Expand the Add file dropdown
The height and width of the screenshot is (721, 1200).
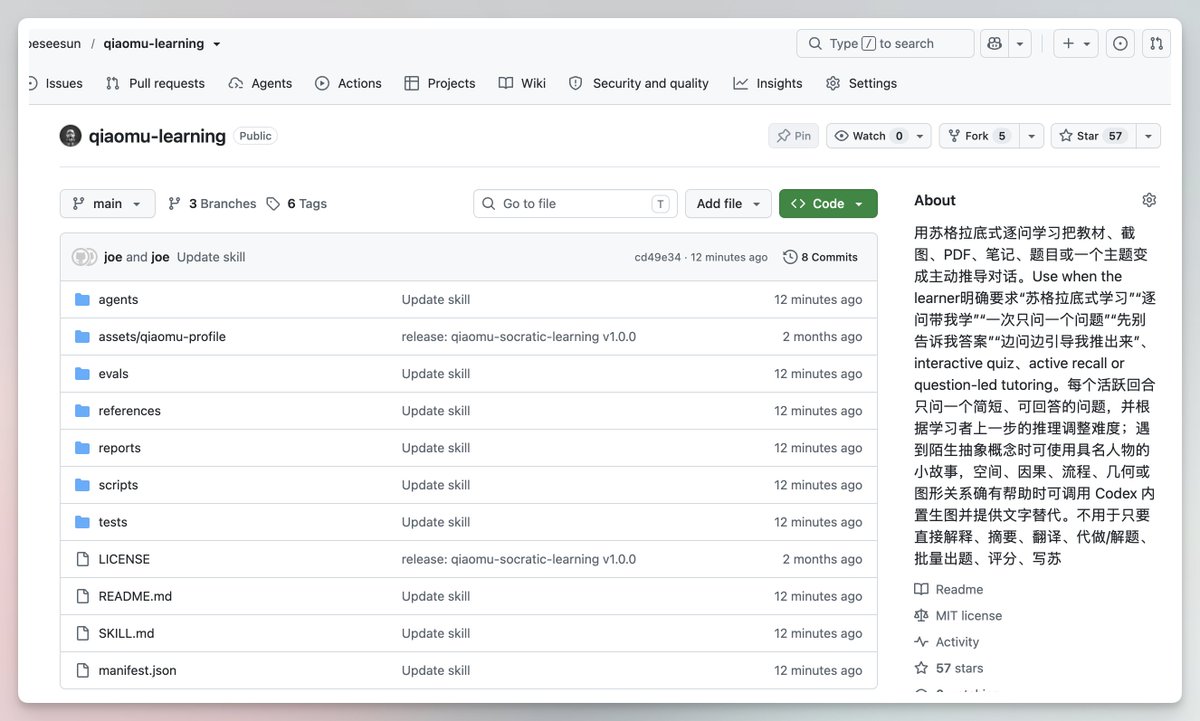[728, 203]
